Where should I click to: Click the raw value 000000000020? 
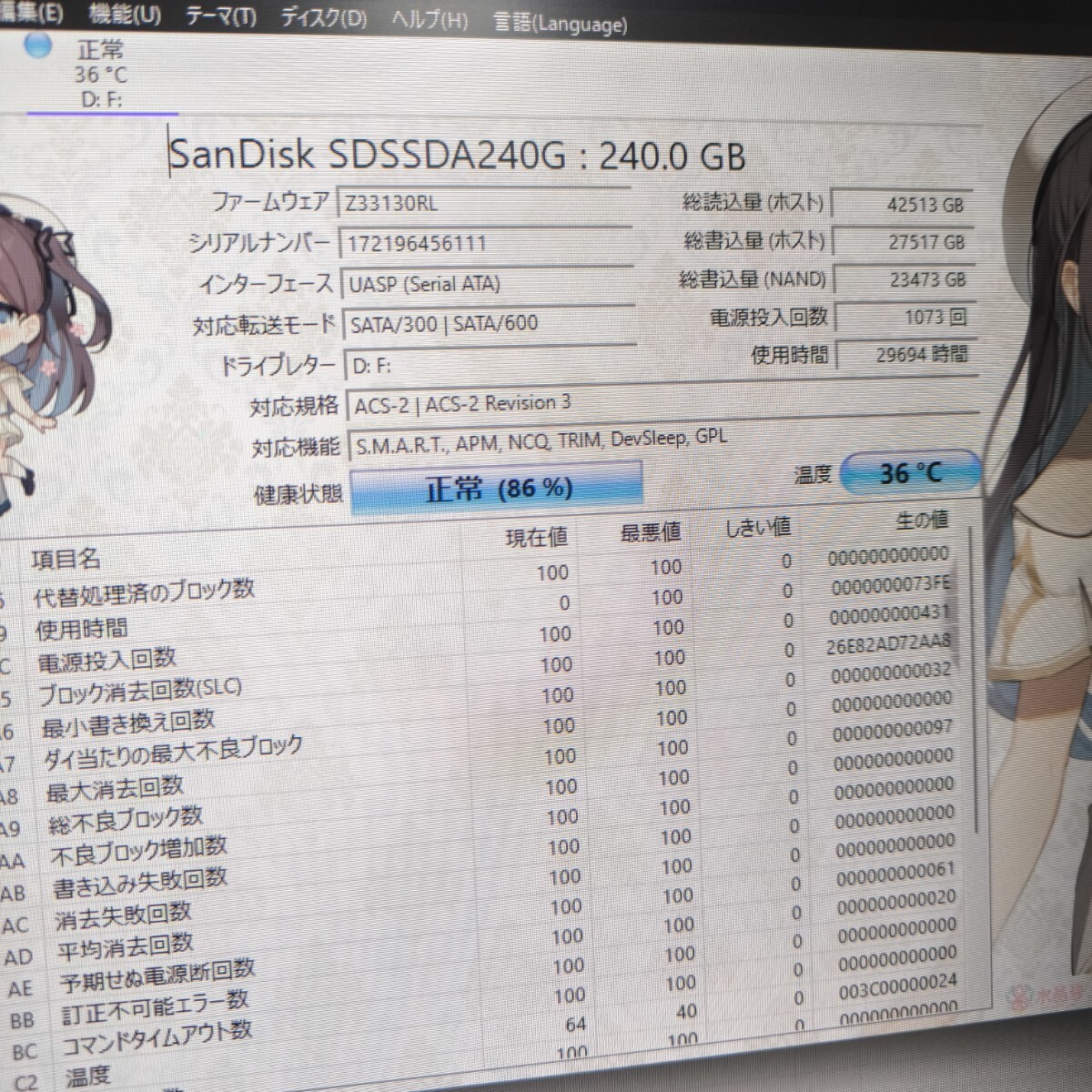896,903
